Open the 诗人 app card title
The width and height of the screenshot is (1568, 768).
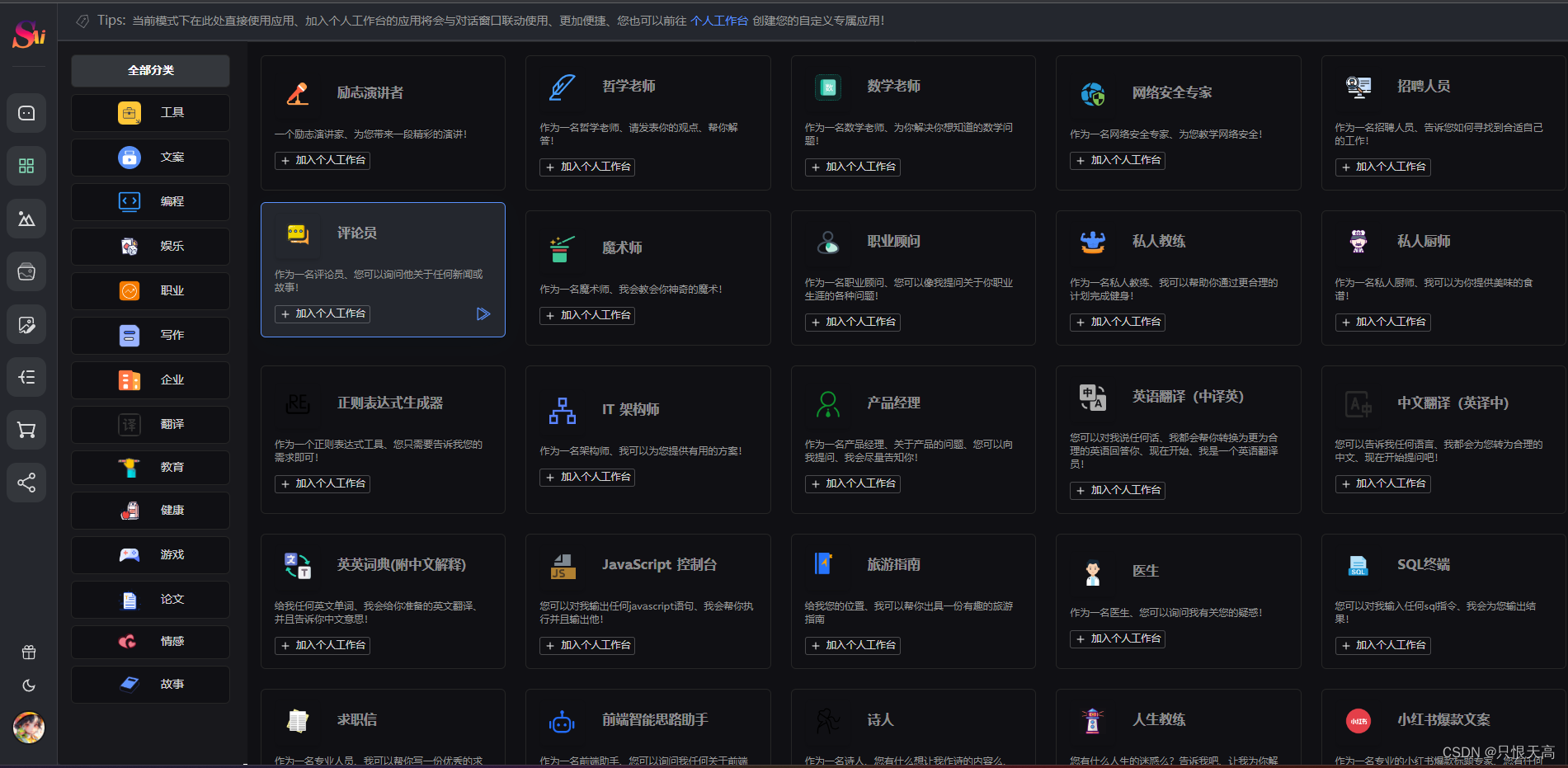click(x=880, y=720)
